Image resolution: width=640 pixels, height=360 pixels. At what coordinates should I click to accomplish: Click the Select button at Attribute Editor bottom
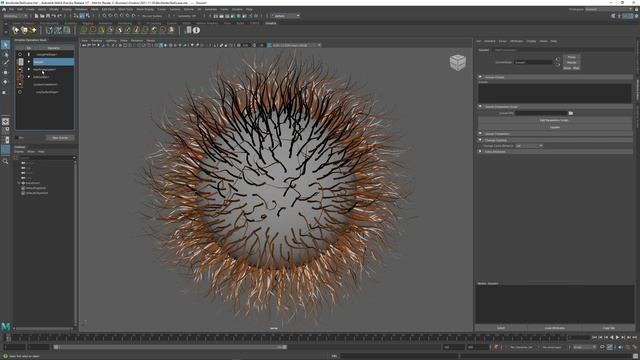click(501, 328)
